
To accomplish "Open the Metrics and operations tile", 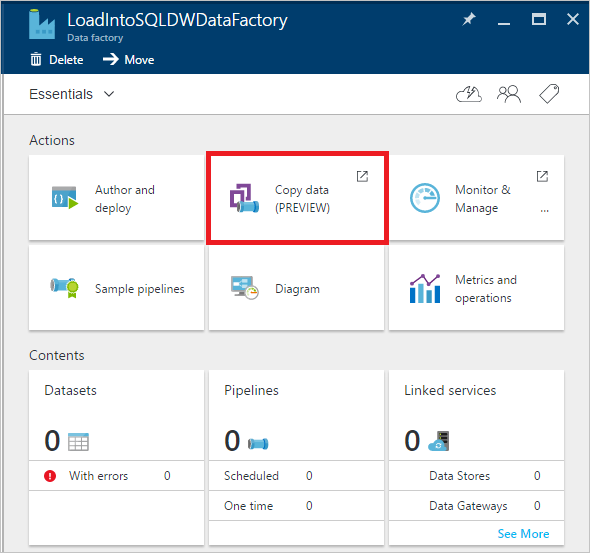I will [x=476, y=288].
